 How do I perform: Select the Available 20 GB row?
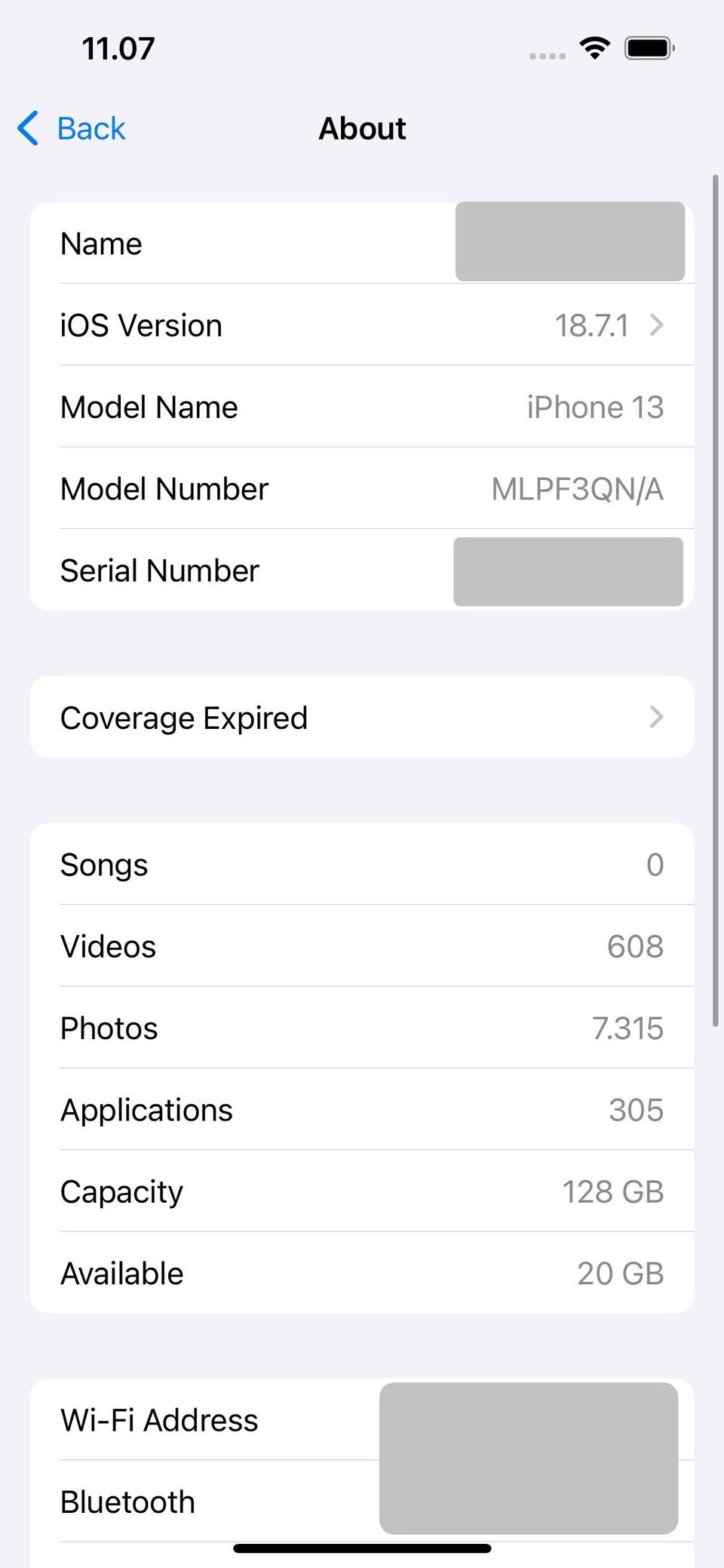tap(362, 1273)
